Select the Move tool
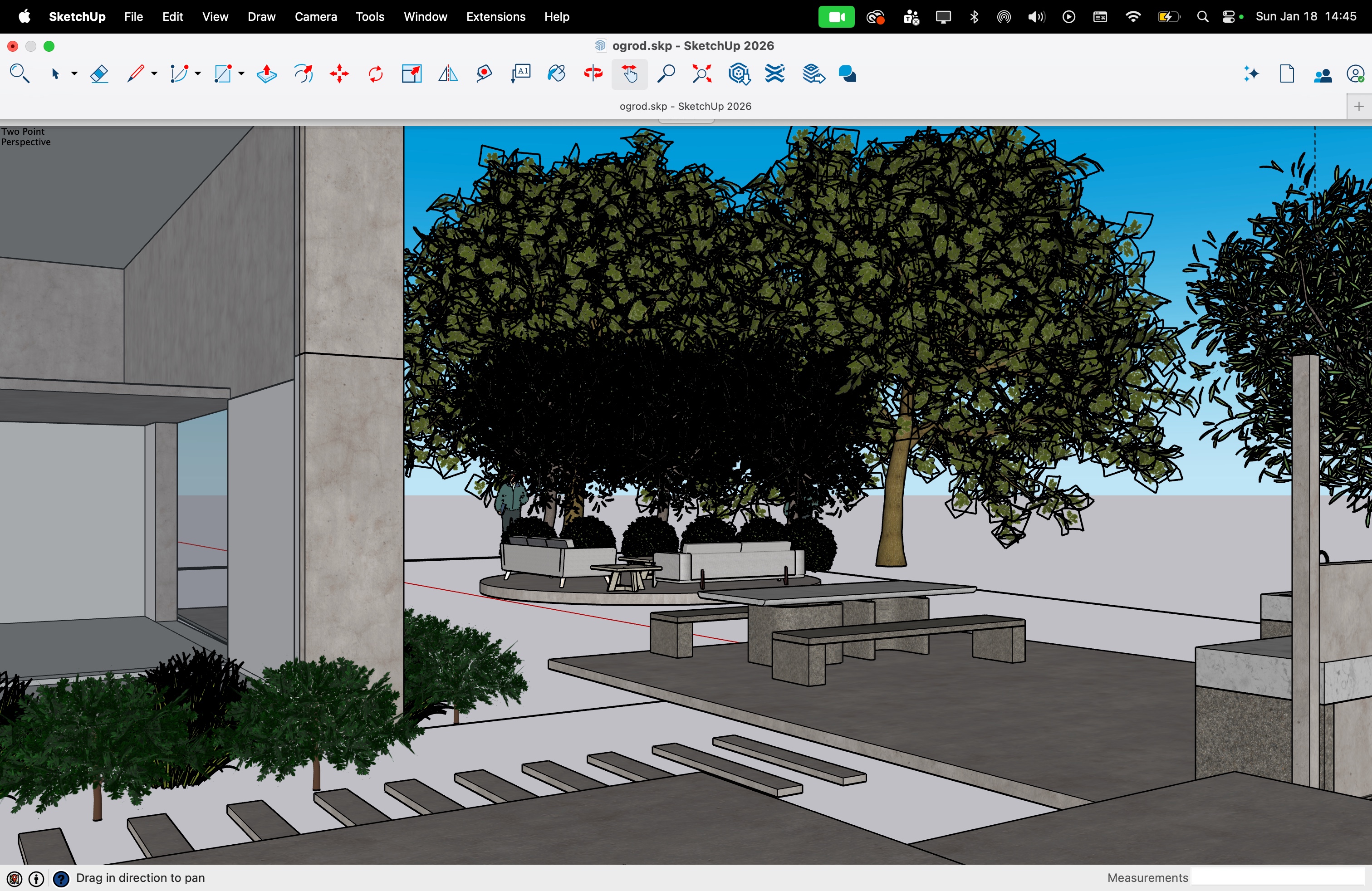The height and width of the screenshot is (891, 1372). pyautogui.click(x=339, y=74)
